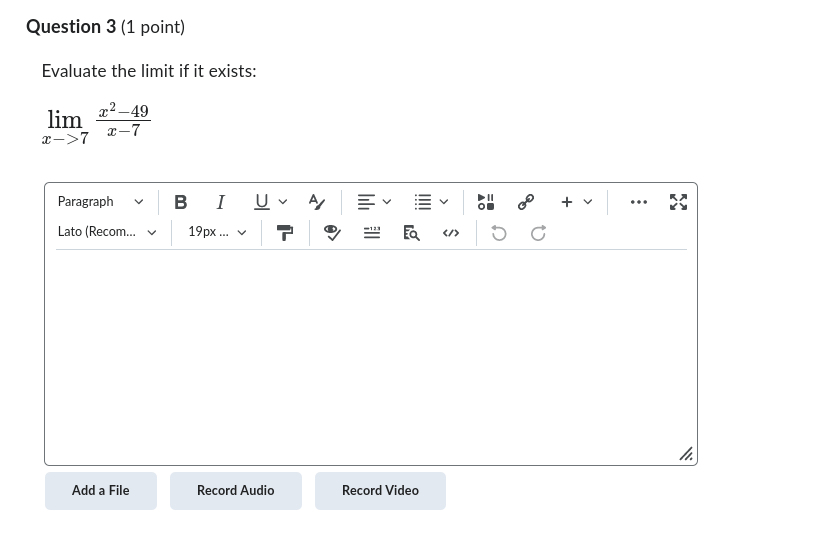Toggle bold formatting
This screenshot has height=535, width=816.
pos(181,202)
